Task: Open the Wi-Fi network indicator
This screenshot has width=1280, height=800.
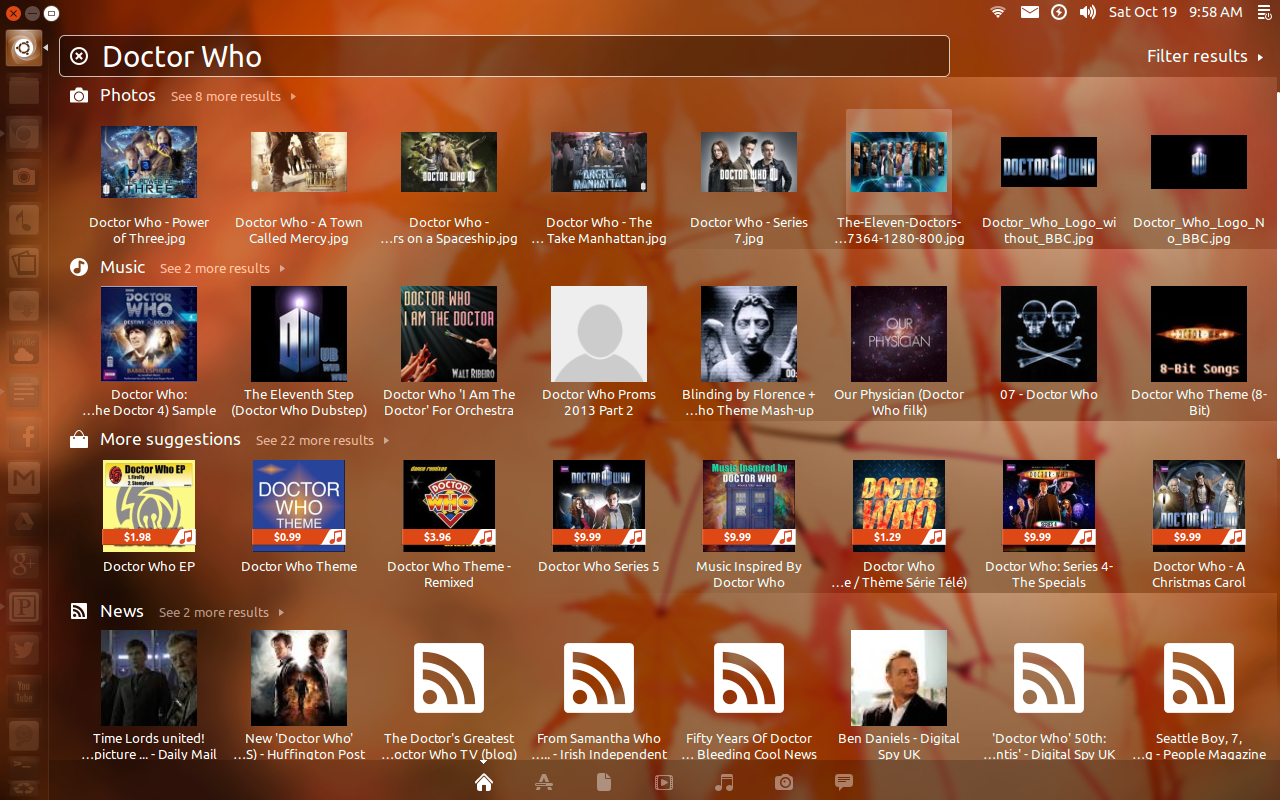Action: (x=998, y=12)
